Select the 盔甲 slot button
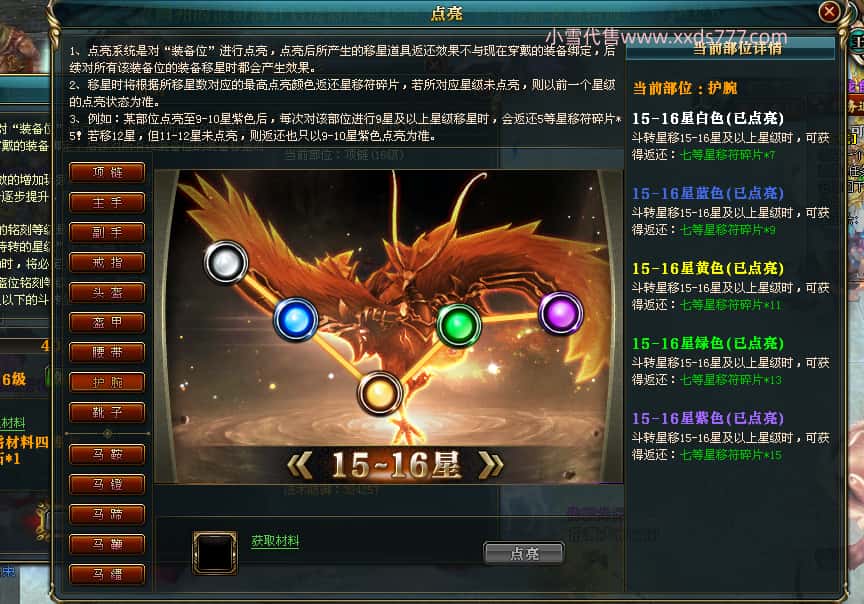 [107, 322]
